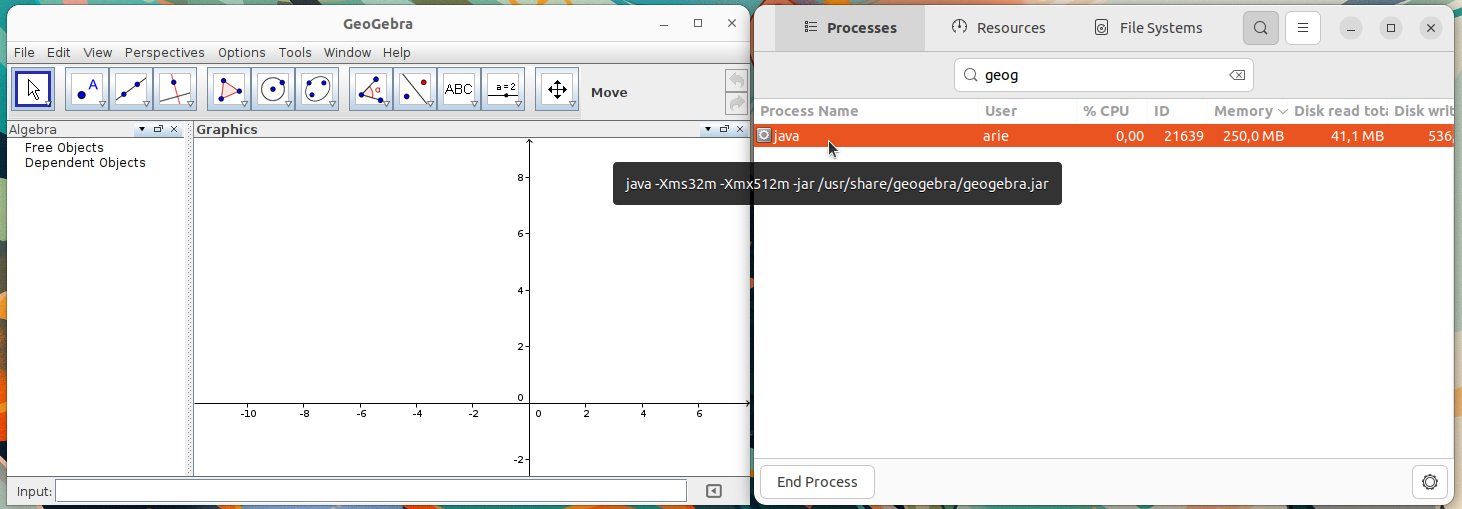Click the Redo arrow in GeoGebra
The image size is (1462, 509).
tap(737, 102)
